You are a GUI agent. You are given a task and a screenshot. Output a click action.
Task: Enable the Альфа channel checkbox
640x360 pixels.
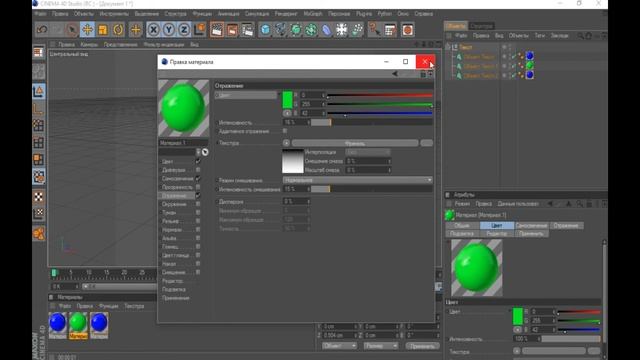(198, 238)
